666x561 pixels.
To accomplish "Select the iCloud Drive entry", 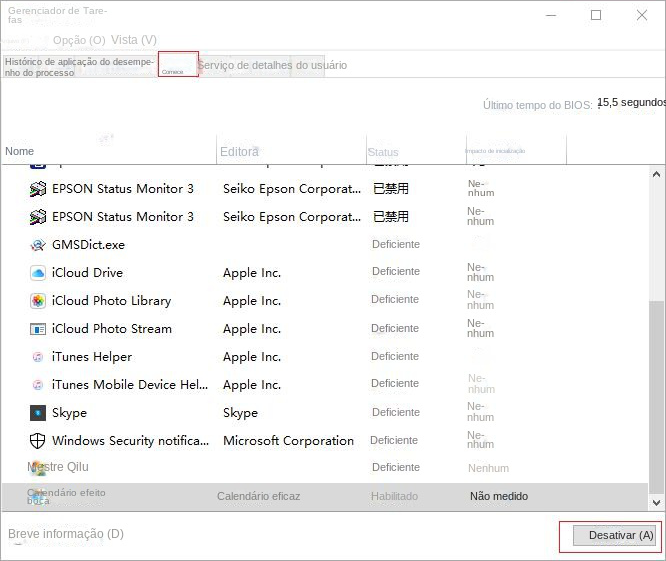I will click(x=87, y=273).
